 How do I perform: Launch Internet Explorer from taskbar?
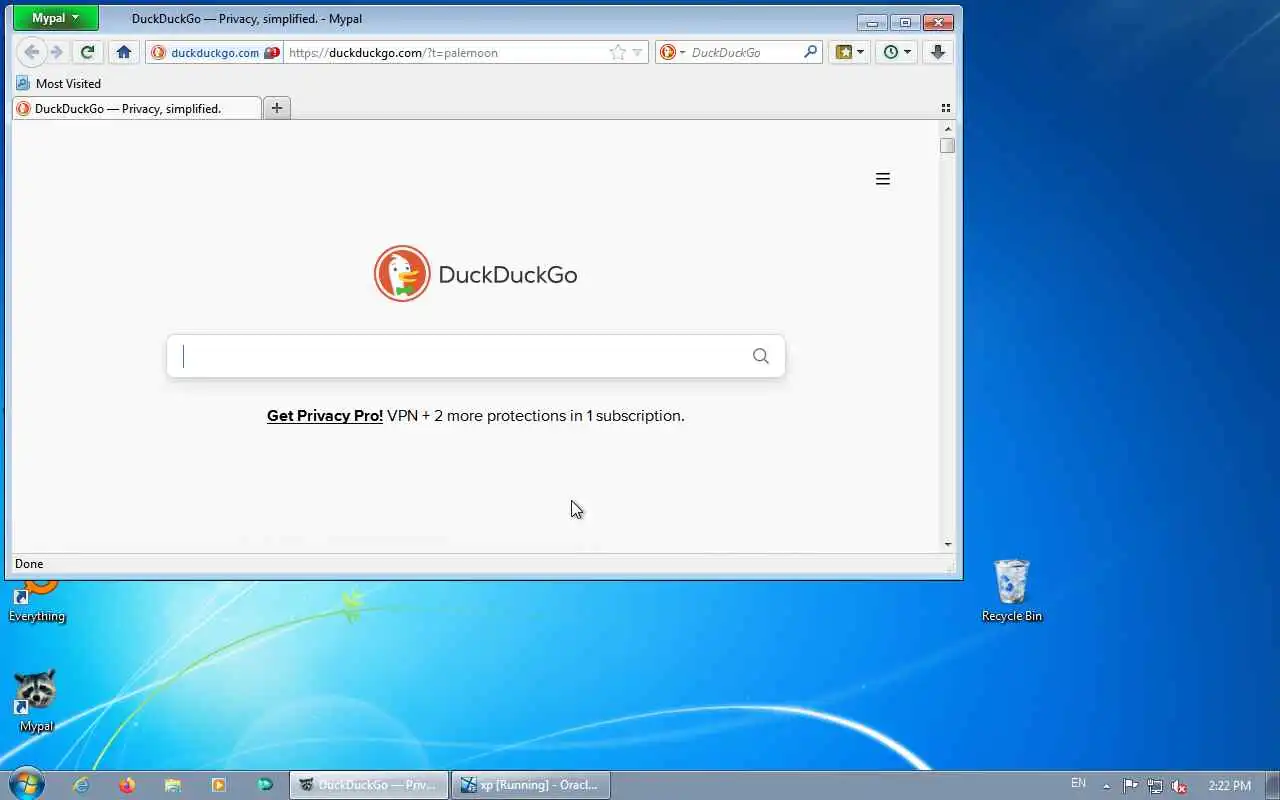pyautogui.click(x=81, y=785)
